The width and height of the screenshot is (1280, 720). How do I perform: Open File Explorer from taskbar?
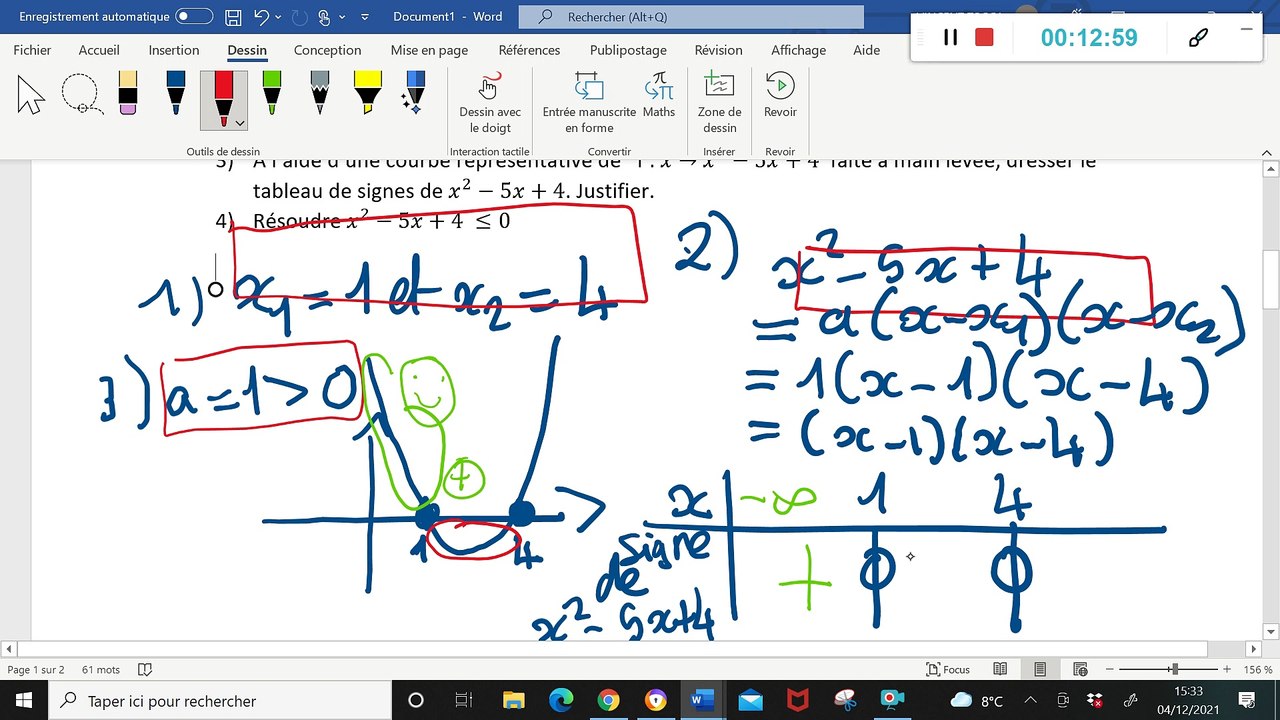[513, 700]
